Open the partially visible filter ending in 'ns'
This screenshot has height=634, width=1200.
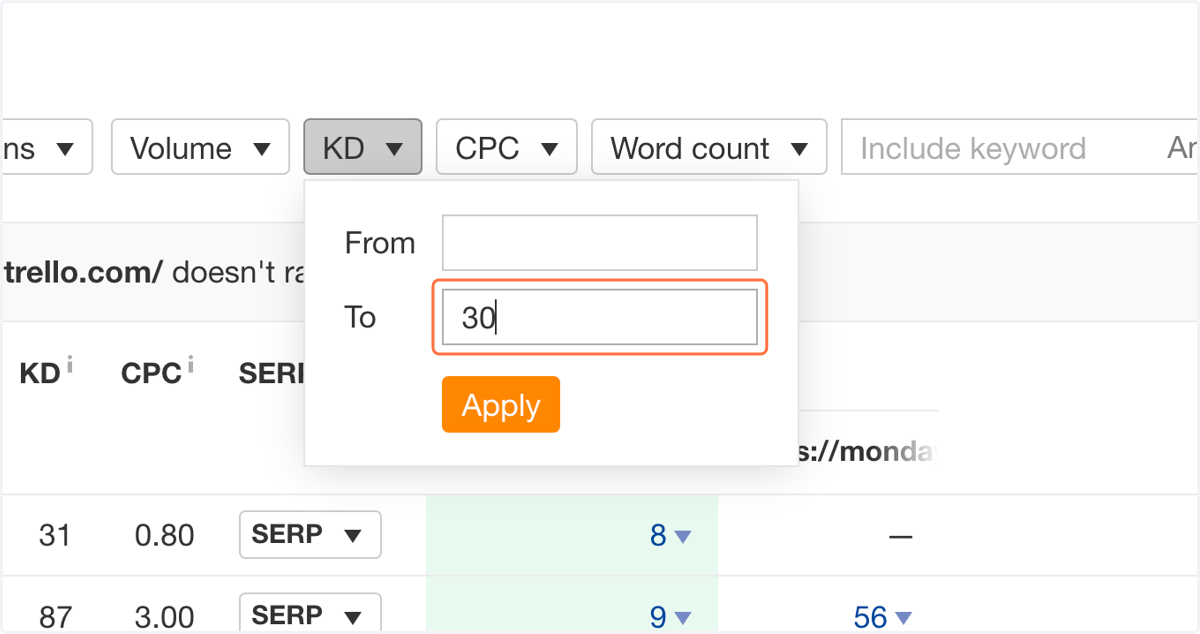pyautogui.click(x=47, y=148)
